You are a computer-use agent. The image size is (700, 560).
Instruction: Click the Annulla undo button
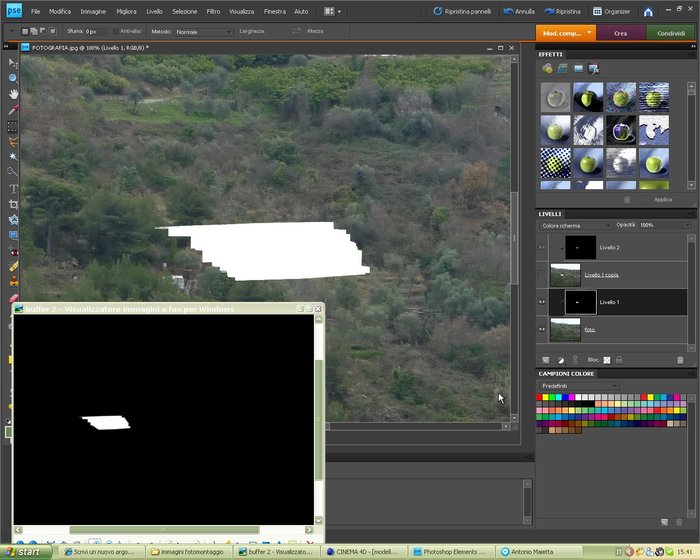click(x=519, y=12)
